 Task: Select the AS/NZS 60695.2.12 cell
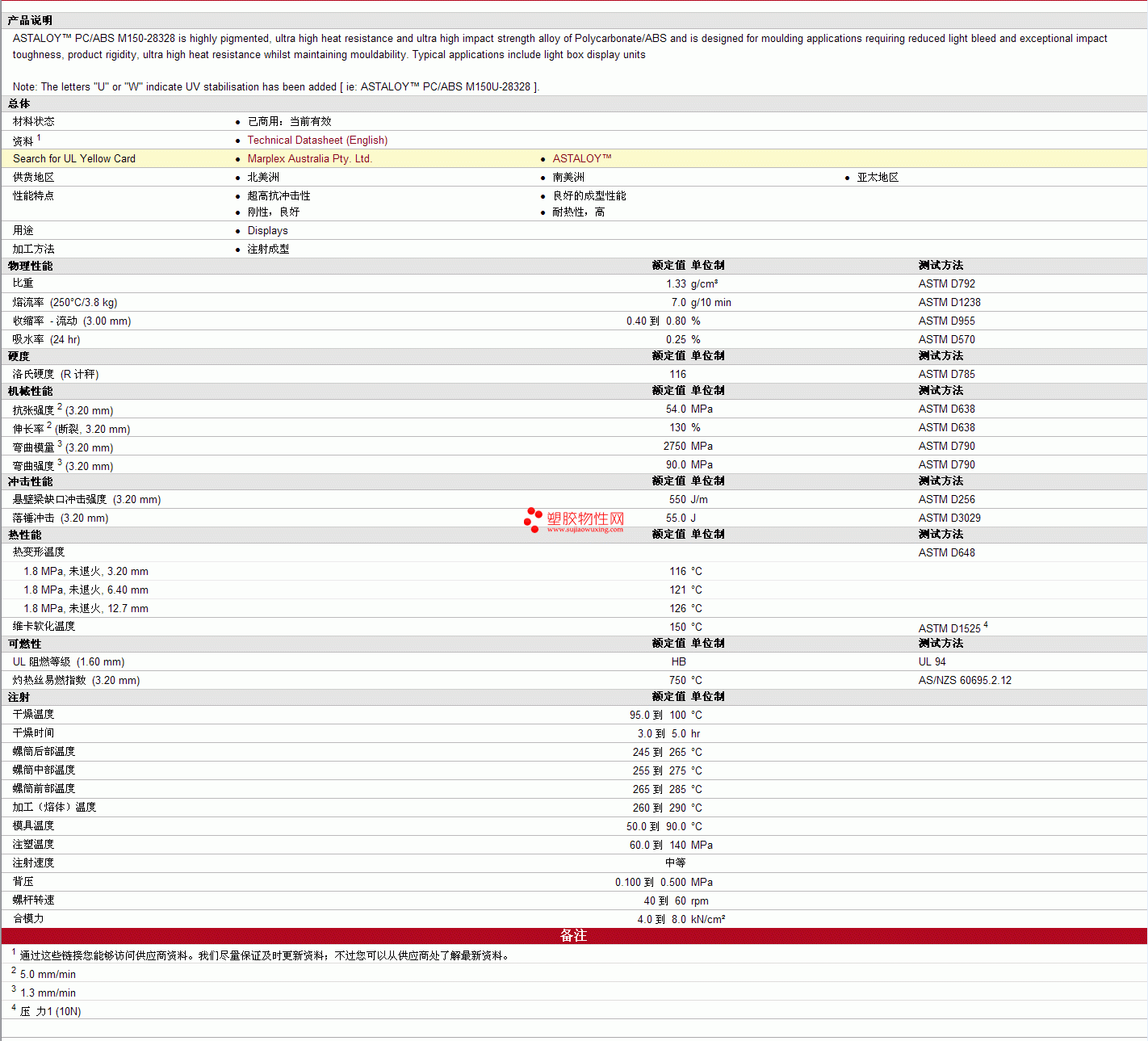(x=965, y=681)
